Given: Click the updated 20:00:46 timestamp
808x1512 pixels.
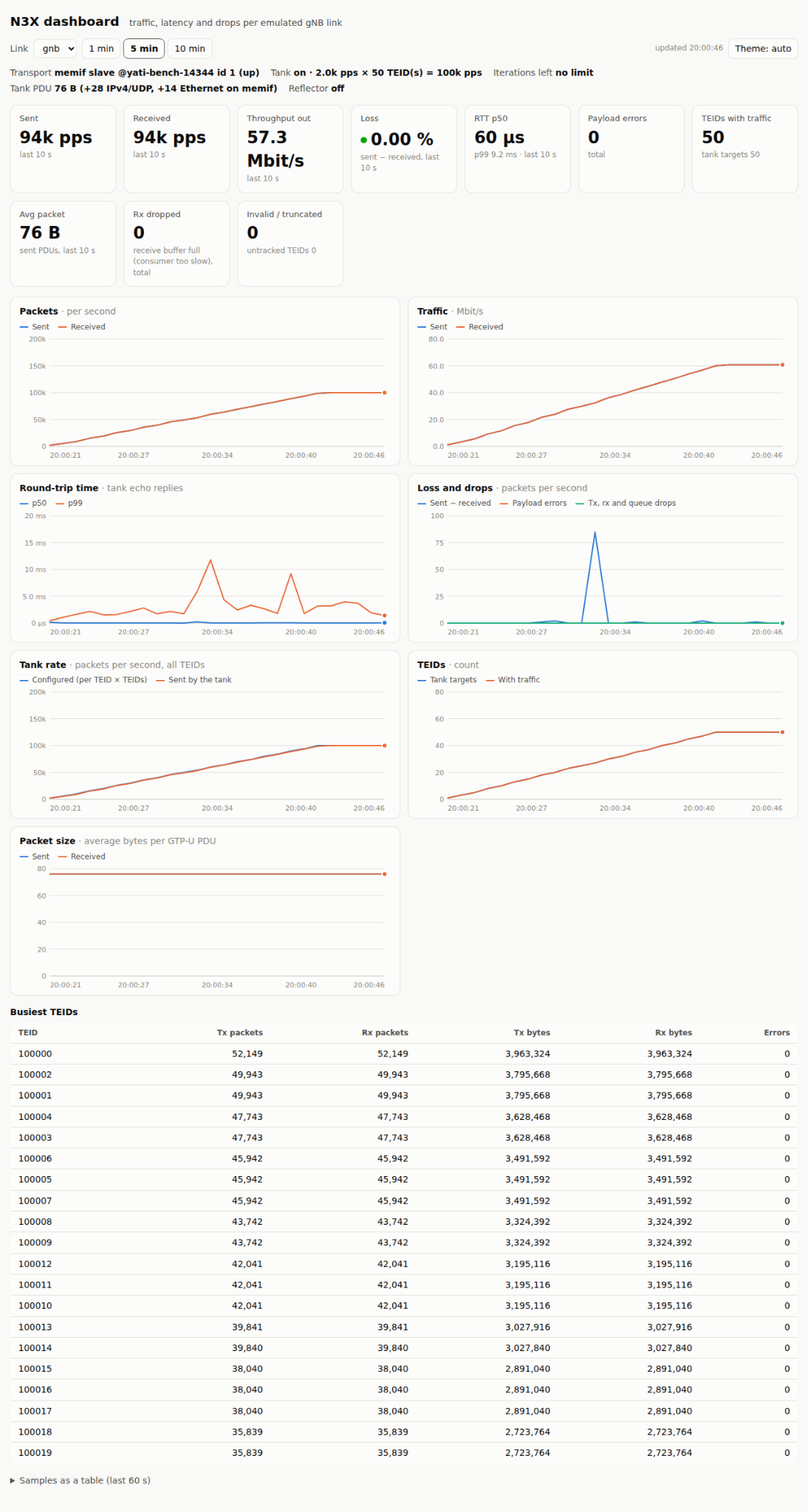Looking at the screenshot, I should click(x=689, y=48).
